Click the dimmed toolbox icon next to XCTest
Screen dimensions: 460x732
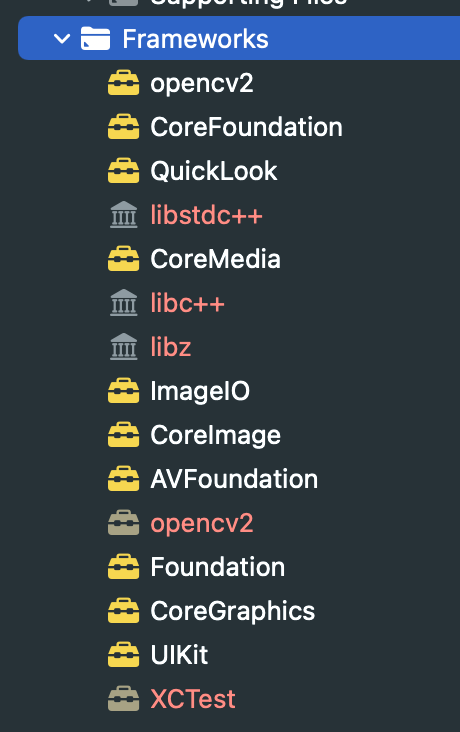123,698
